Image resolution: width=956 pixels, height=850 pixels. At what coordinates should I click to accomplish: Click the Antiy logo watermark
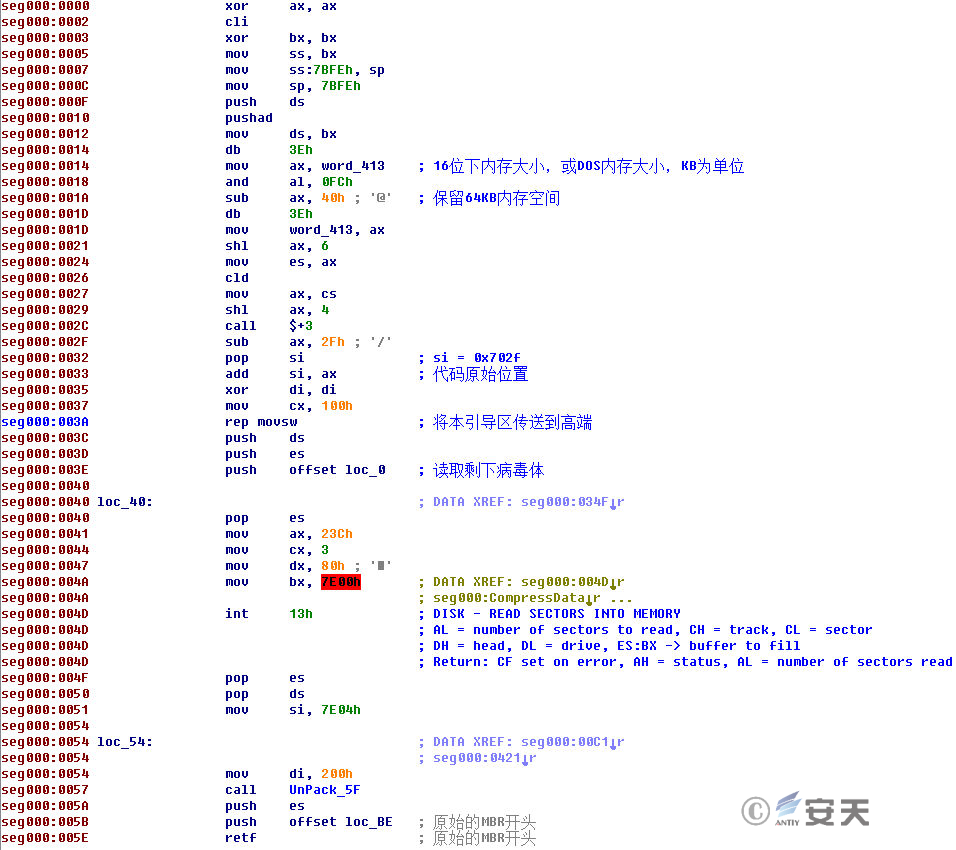coord(822,810)
